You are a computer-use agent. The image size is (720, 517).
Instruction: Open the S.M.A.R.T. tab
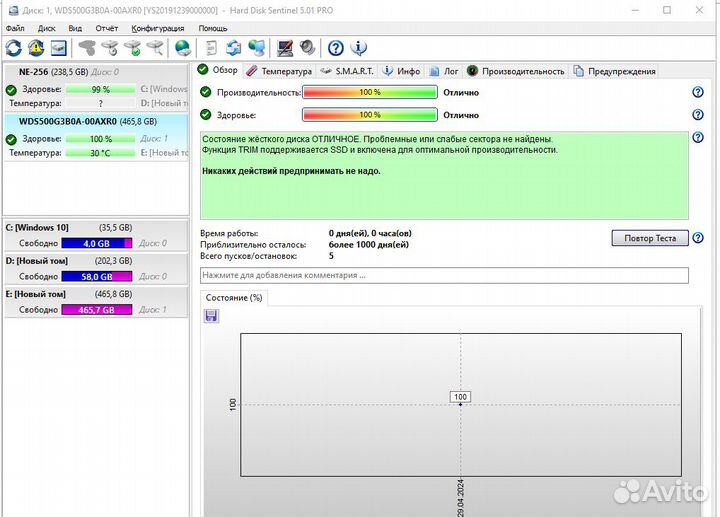pyautogui.click(x=347, y=71)
